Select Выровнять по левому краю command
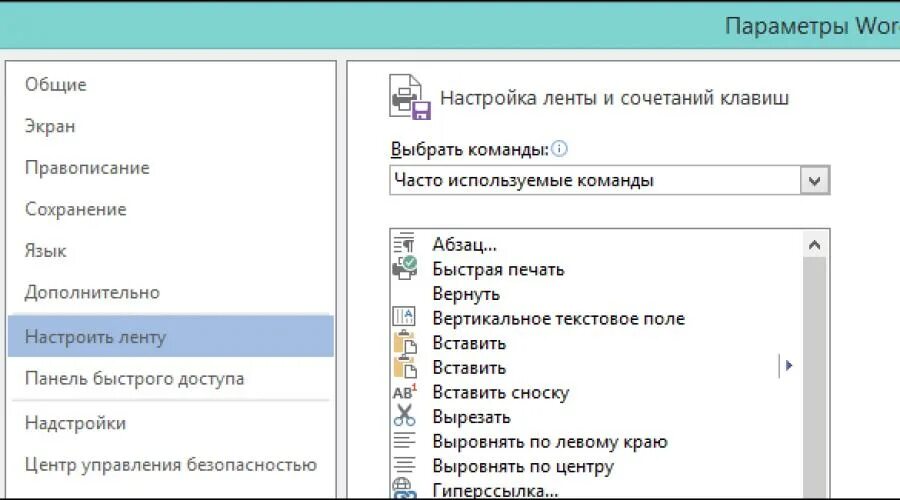Screen dimensions: 900x500 550,442
